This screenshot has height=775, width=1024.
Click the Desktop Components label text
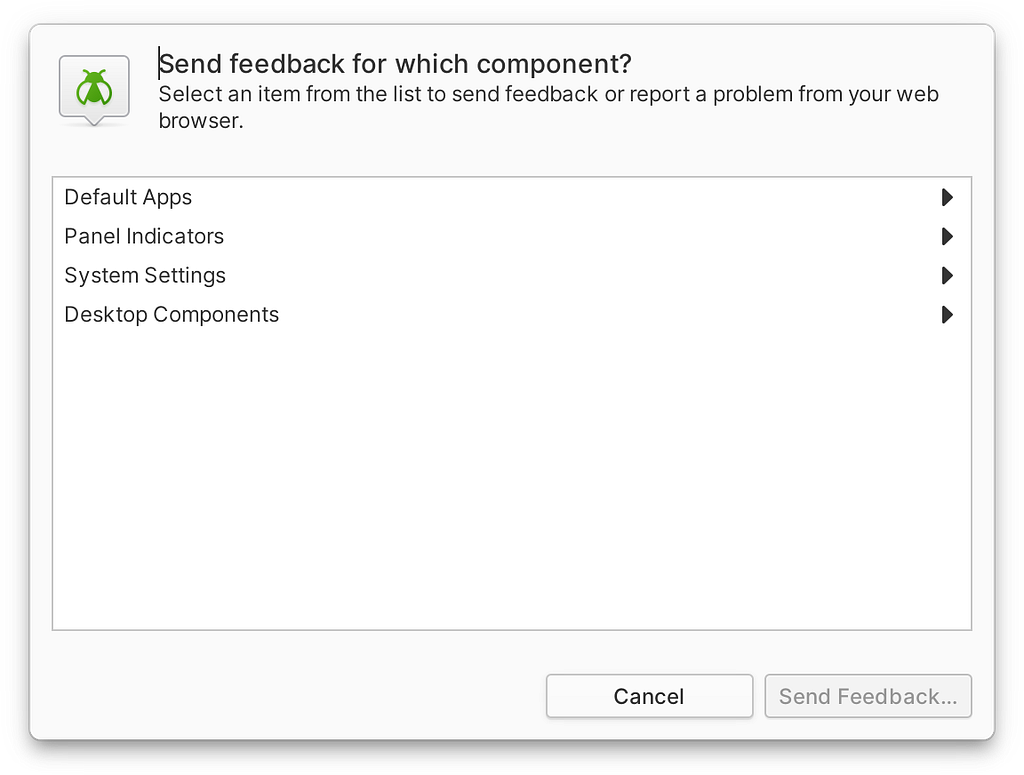172,315
